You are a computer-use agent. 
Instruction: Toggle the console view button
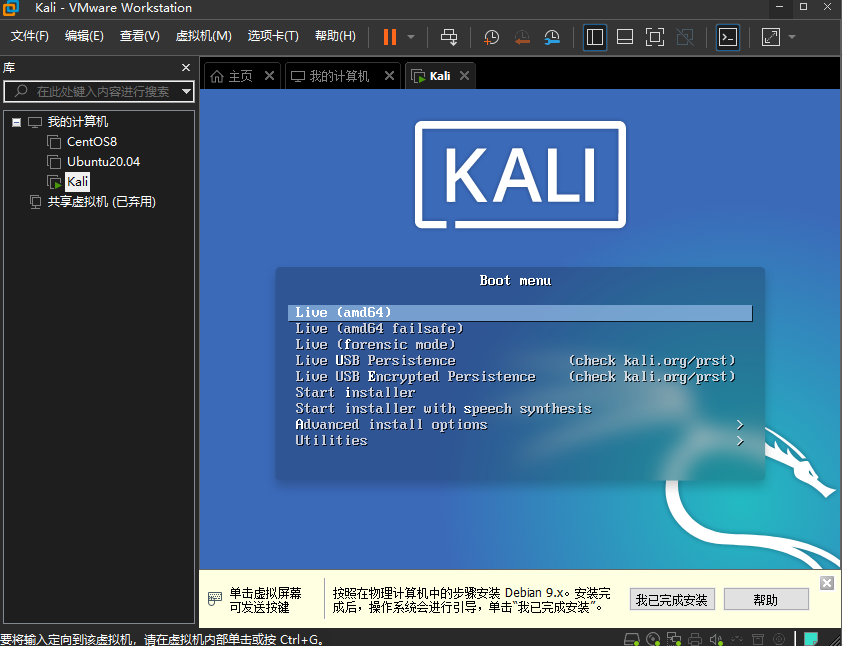728,37
